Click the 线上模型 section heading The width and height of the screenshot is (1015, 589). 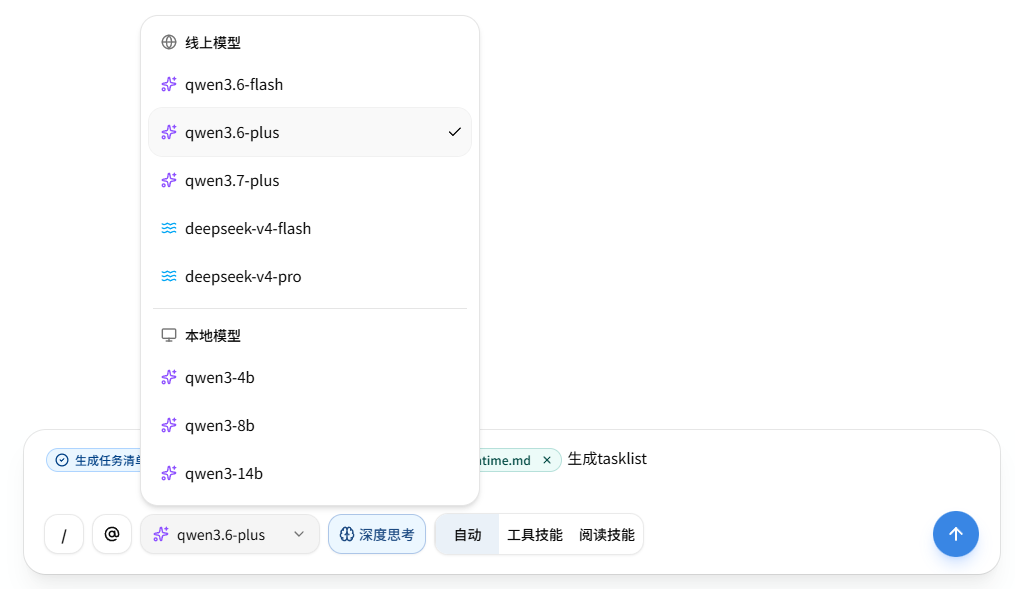(213, 43)
